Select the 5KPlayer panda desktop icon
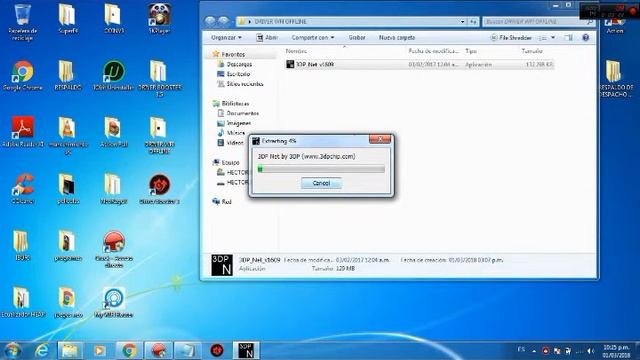The height and width of the screenshot is (360, 640). tap(159, 19)
